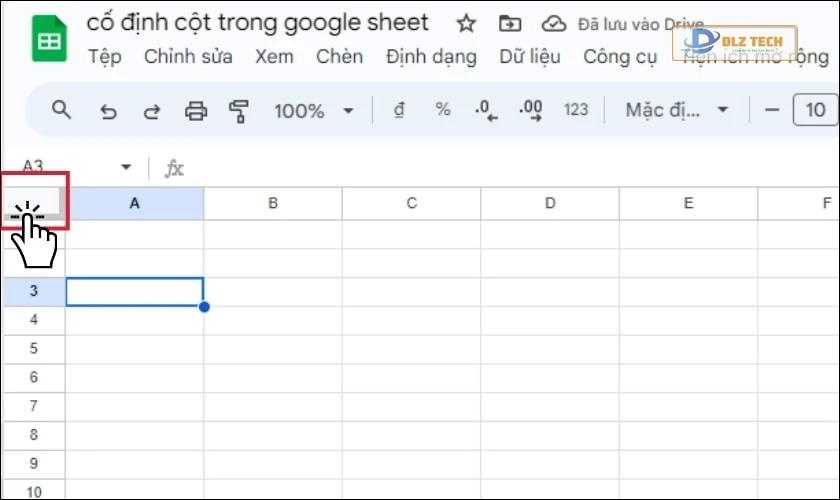Open the Định dạng menu
Screen dimensions: 840x500
[x=431, y=56]
